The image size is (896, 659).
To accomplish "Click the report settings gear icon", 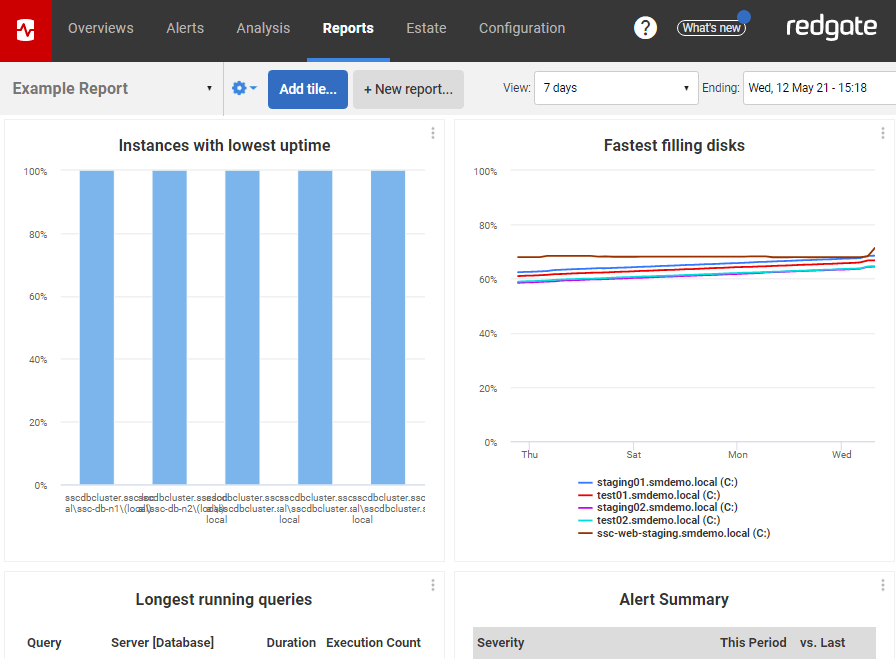I will [x=238, y=88].
